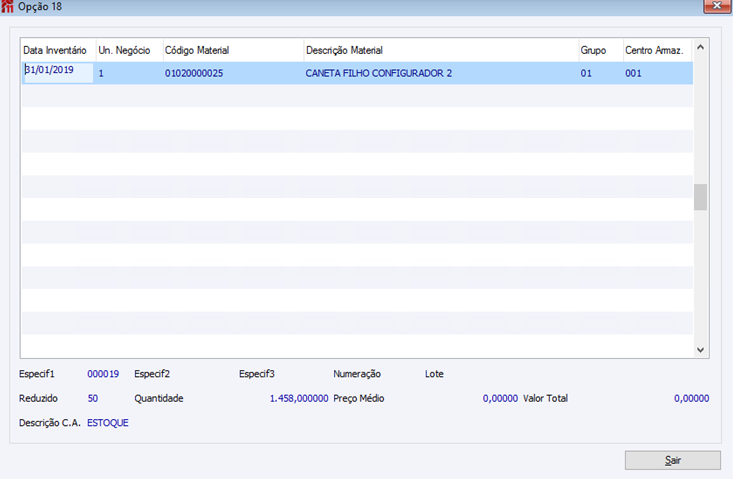Edit the date field 31/01/2019
The height and width of the screenshot is (479, 733).
tap(58, 72)
